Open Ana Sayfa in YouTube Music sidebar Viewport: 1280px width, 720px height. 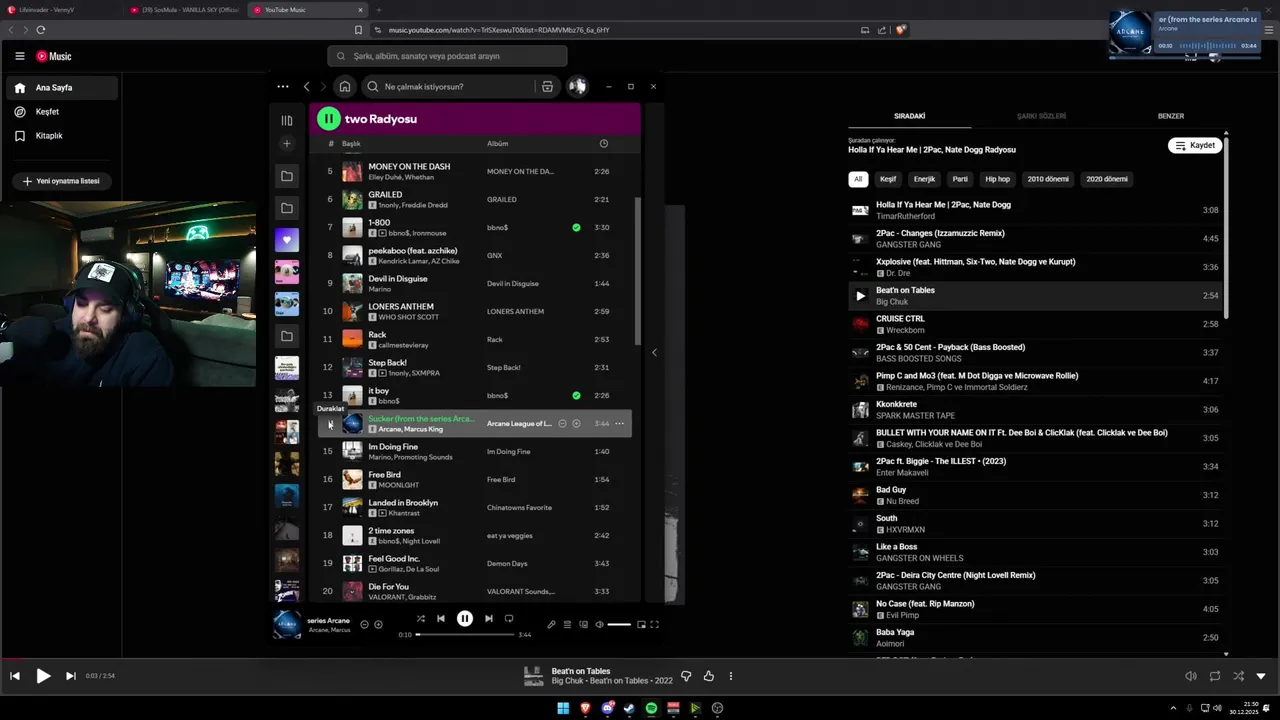tap(62, 88)
